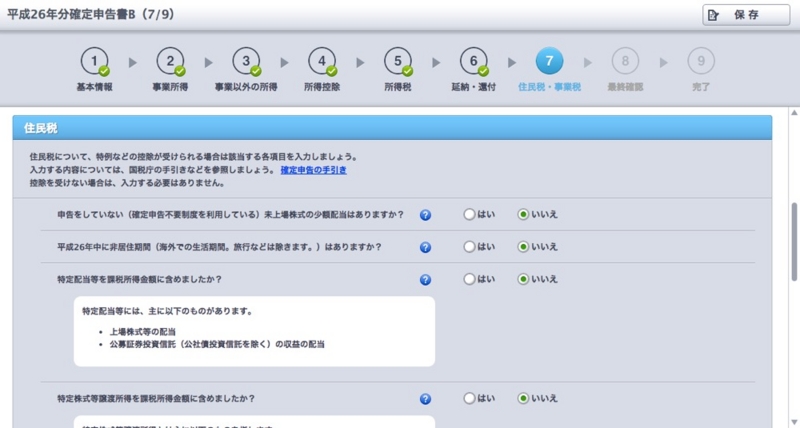The width and height of the screenshot is (800, 428).
Task: Click disabled step 8 最終確認 circle
Action: click(x=625, y=61)
